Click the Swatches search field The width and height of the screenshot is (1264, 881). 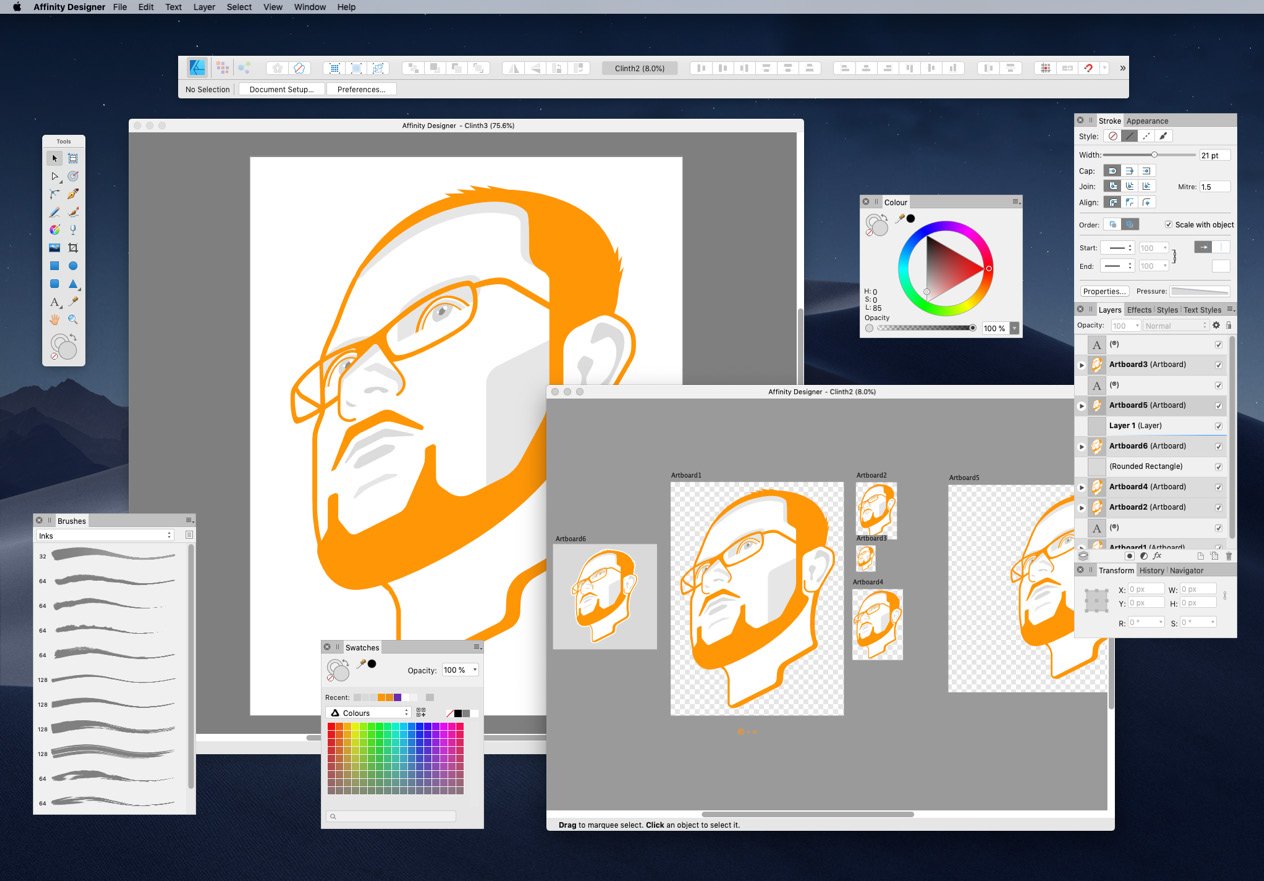tap(392, 817)
